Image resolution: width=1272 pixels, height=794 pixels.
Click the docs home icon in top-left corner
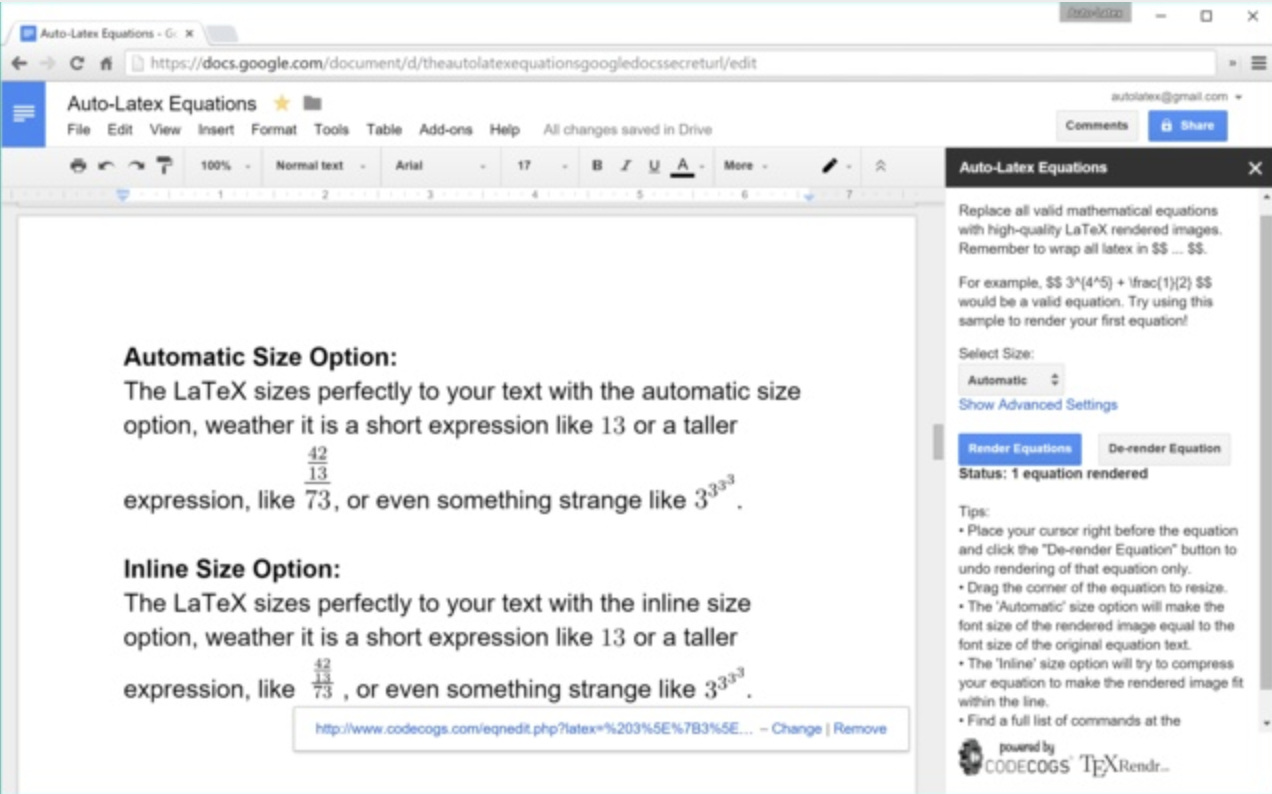(26, 113)
